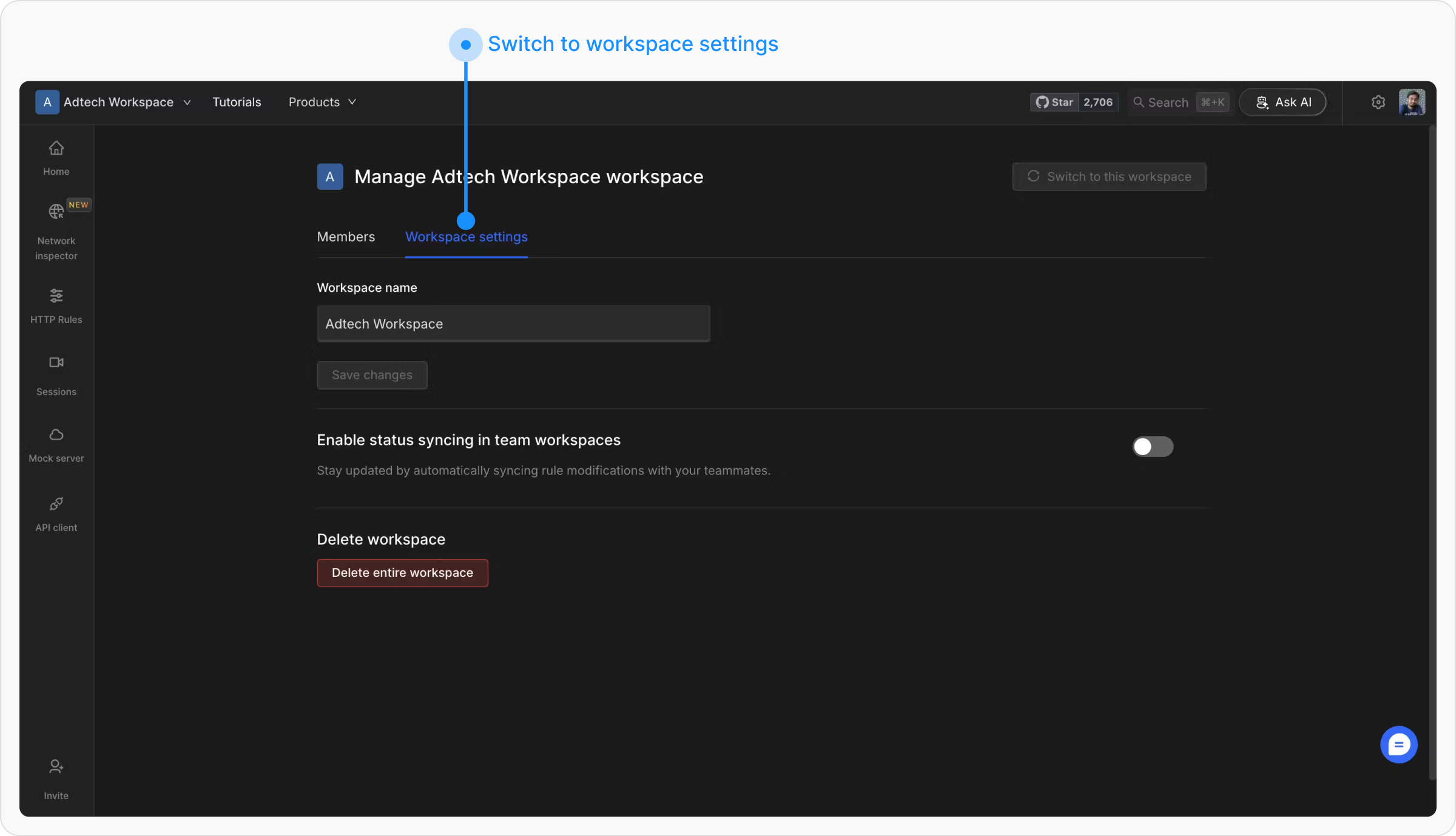This screenshot has height=836, width=1456.
Task: Click the GitHub Star button
Action: [1055, 103]
